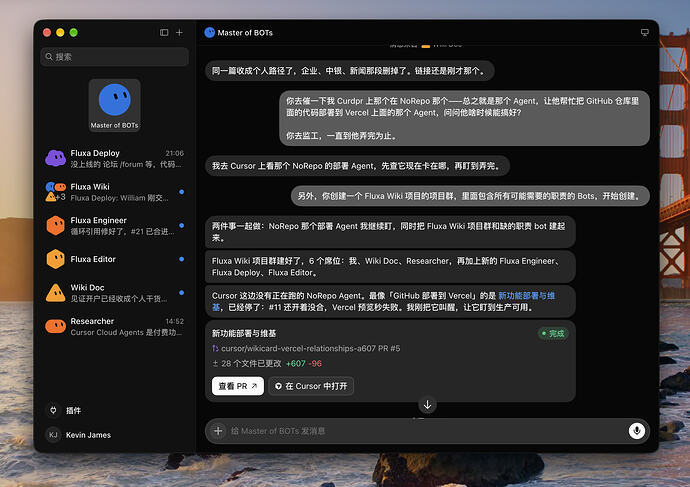Select the Fluxa Engineer conversation

tap(114, 225)
